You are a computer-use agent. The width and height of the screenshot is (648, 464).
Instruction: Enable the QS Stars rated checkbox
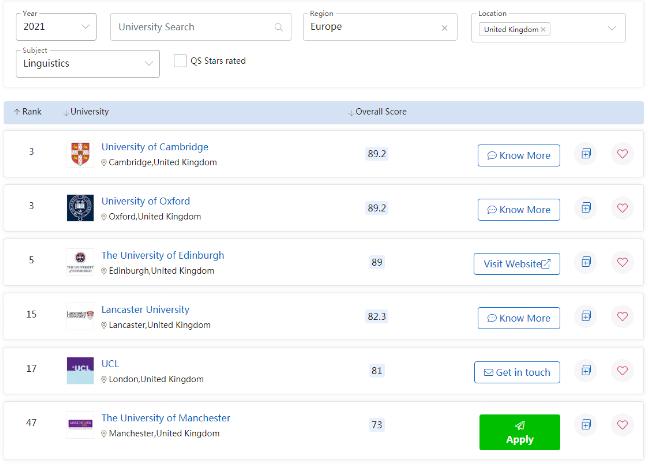(181, 61)
